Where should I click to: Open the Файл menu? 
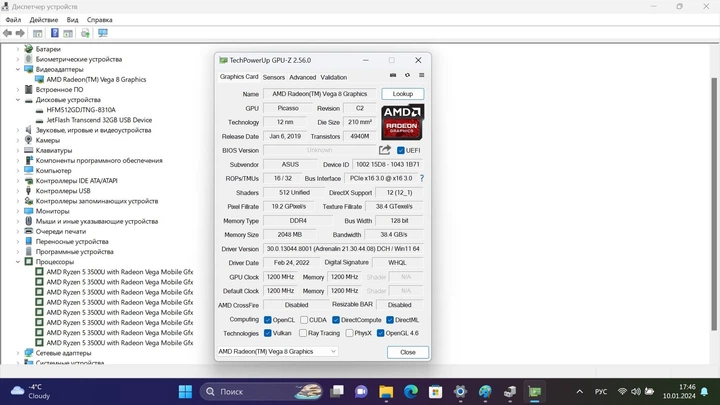pyautogui.click(x=13, y=20)
